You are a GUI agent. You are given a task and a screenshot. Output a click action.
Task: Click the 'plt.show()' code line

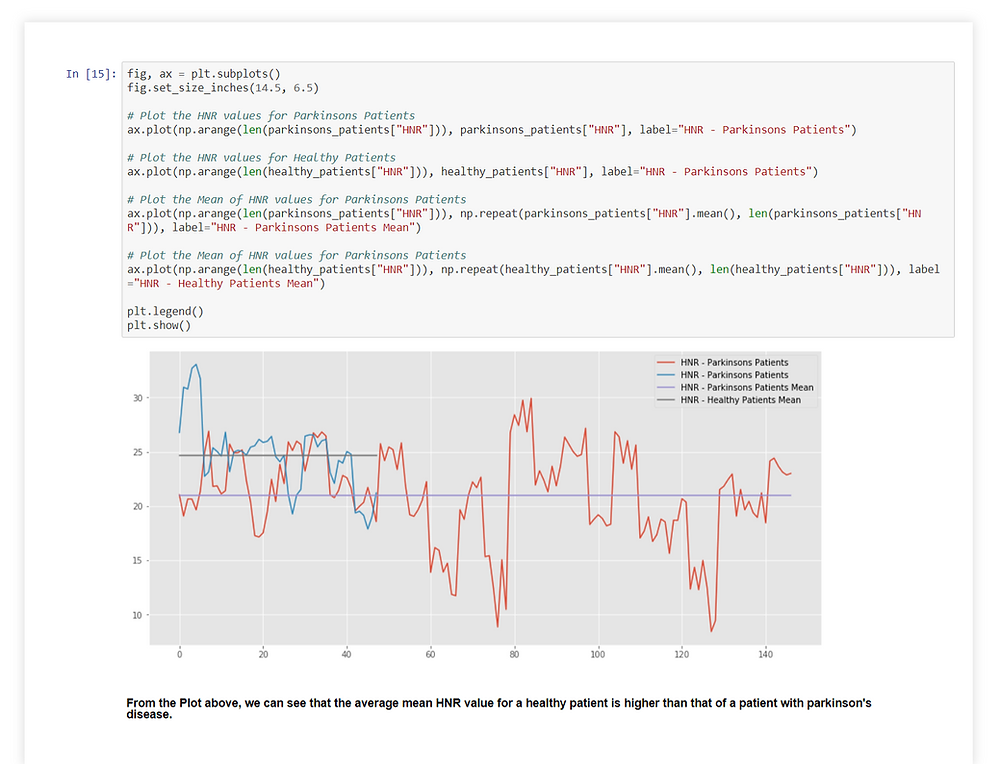(x=159, y=325)
